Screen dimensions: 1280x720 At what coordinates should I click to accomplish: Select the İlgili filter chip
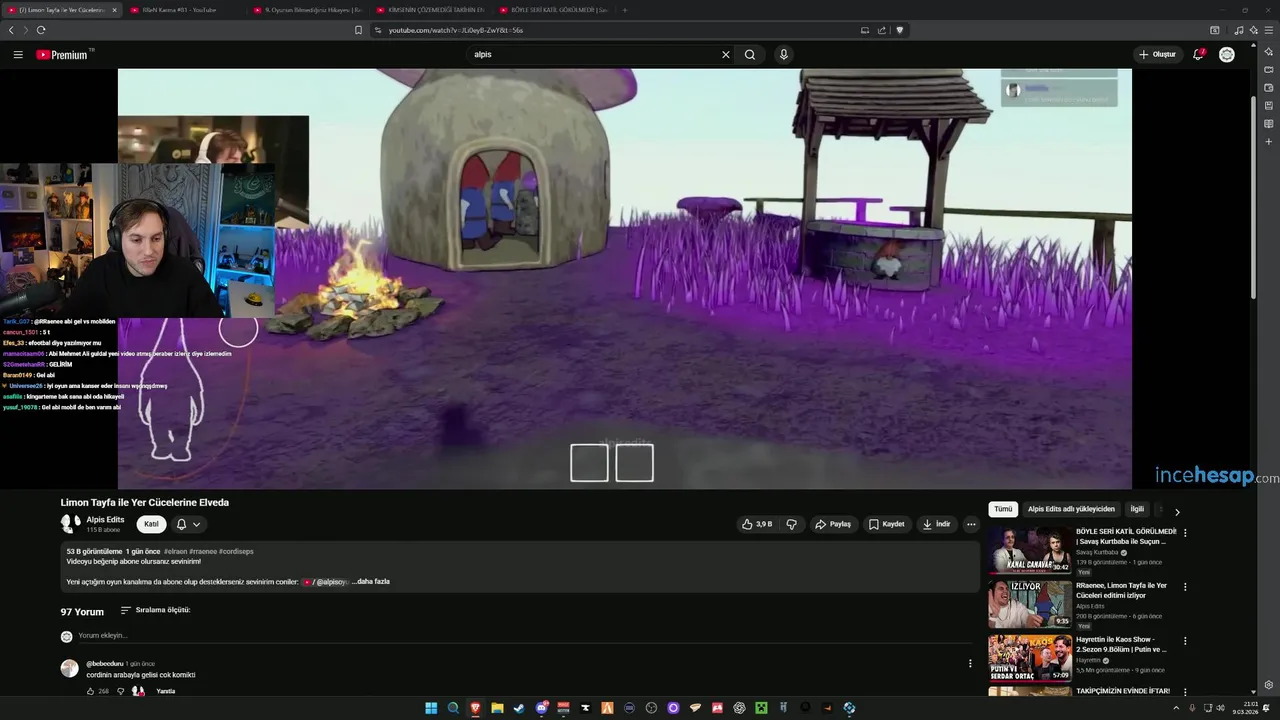point(1137,509)
